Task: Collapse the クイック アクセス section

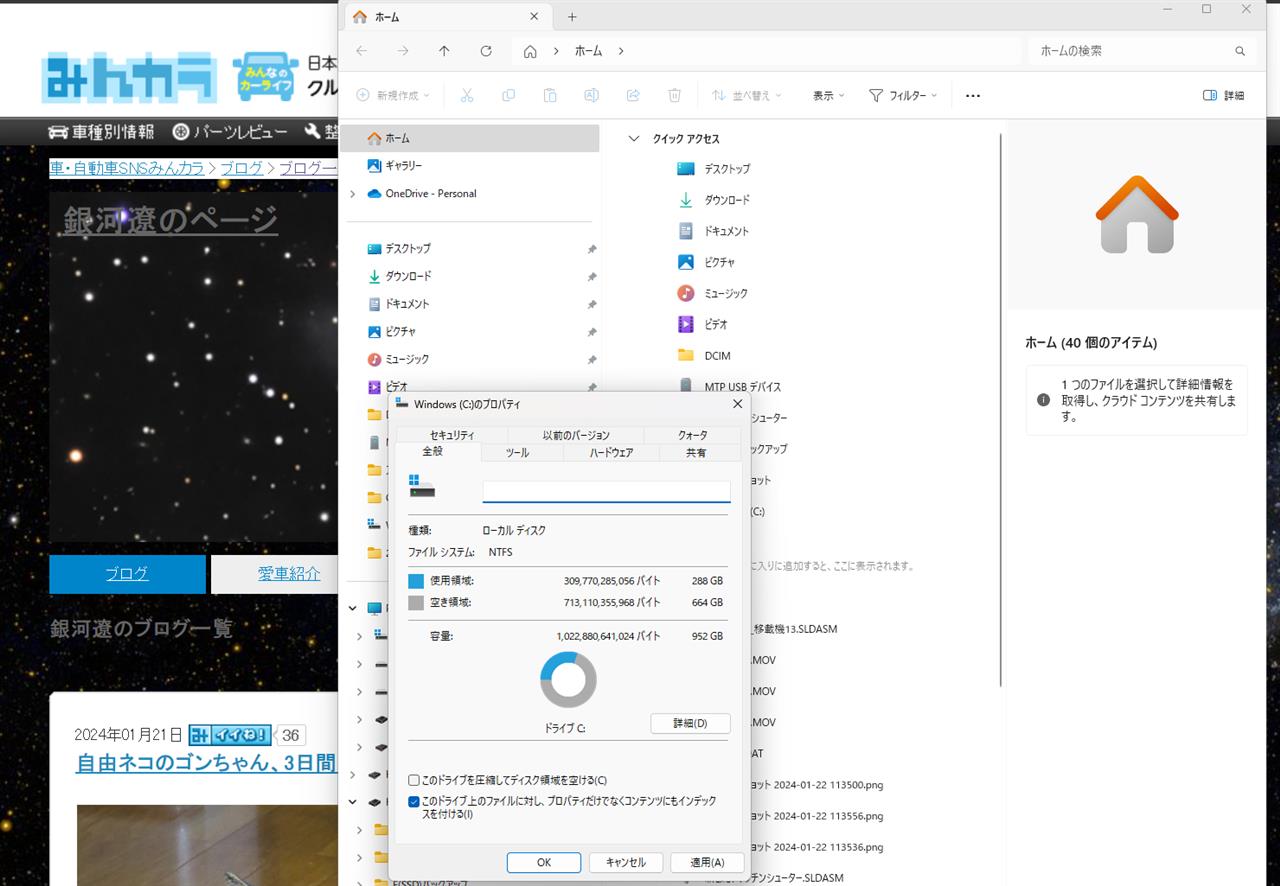Action: pyautogui.click(x=633, y=139)
